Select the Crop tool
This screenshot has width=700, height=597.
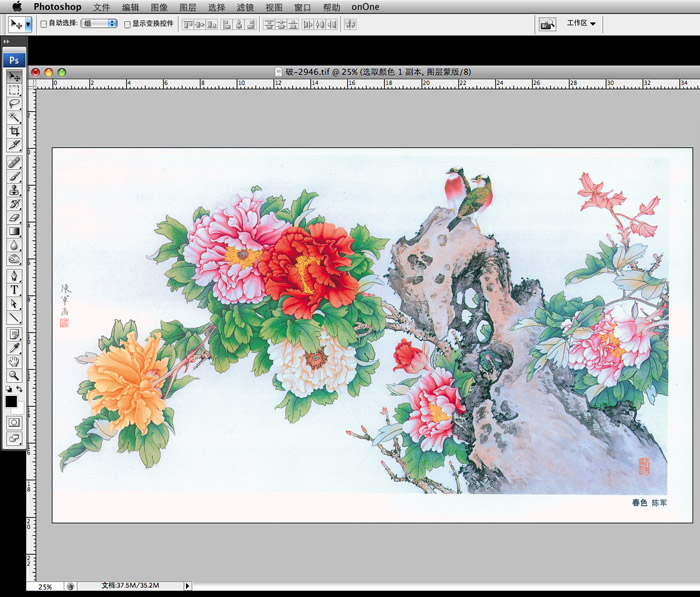[x=14, y=131]
